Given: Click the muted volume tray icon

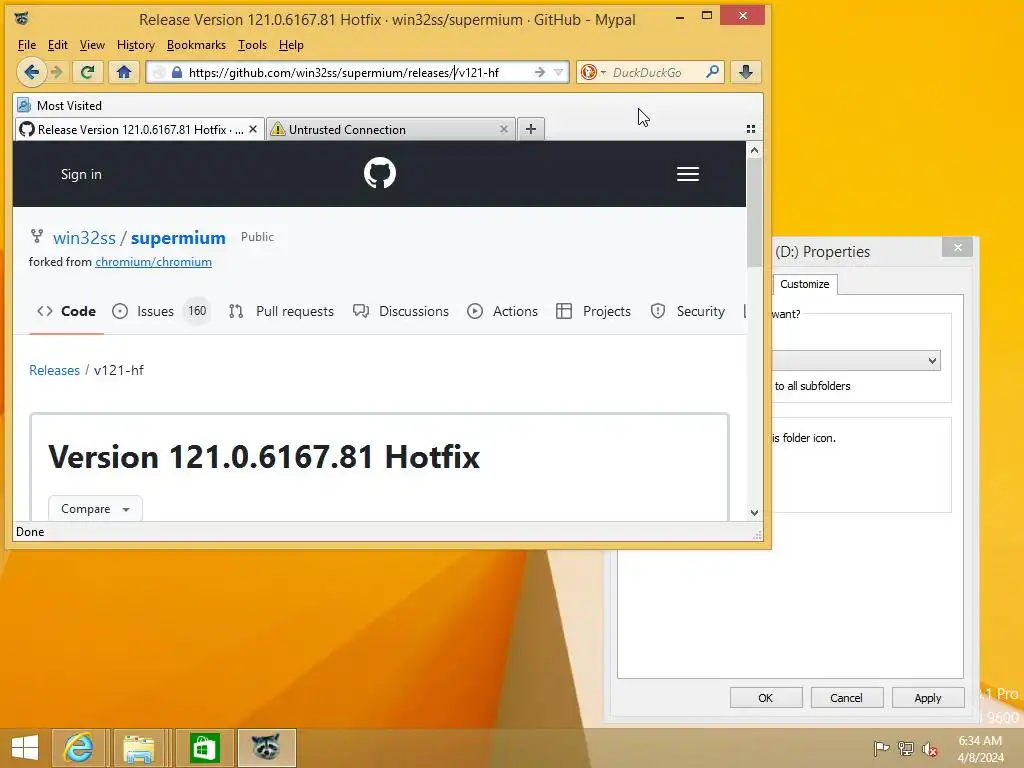Looking at the screenshot, I should click(x=930, y=749).
